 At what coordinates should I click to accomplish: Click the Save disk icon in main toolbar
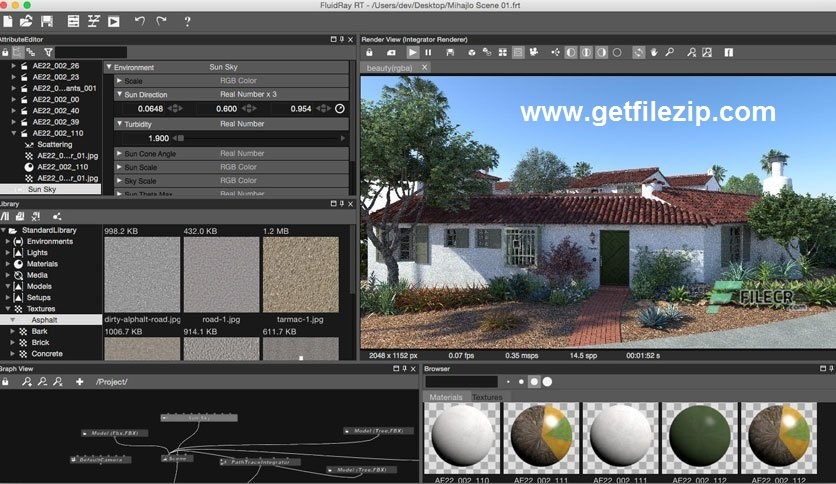(48, 20)
